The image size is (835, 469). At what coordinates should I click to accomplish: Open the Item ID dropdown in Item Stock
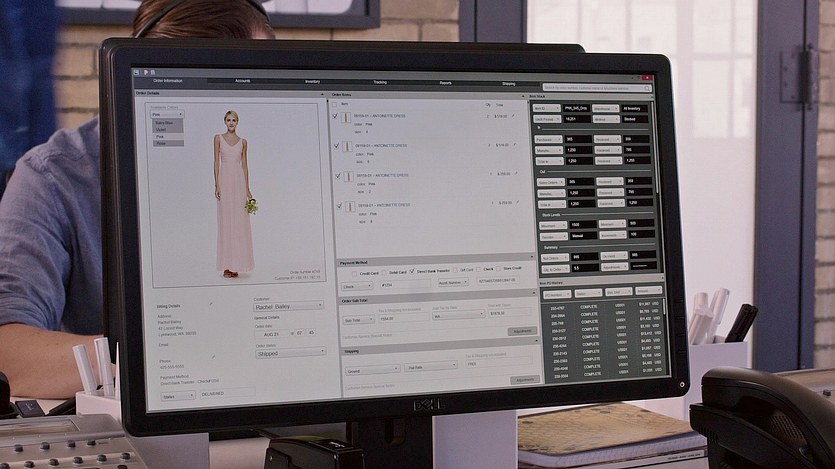point(546,108)
